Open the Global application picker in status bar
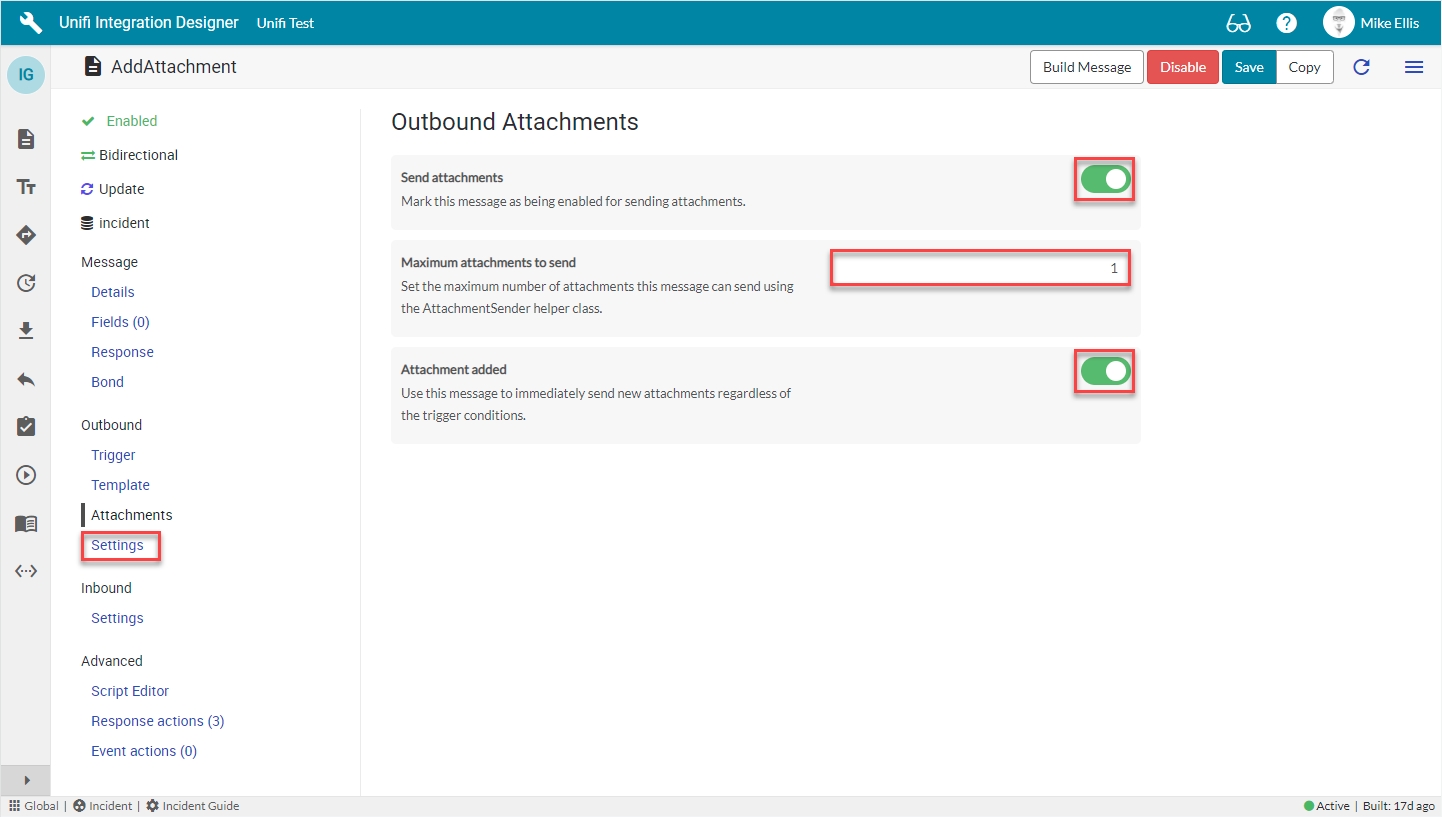This screenshot has width=1442, height=817. pyautogui.click(x=34, y=806)
